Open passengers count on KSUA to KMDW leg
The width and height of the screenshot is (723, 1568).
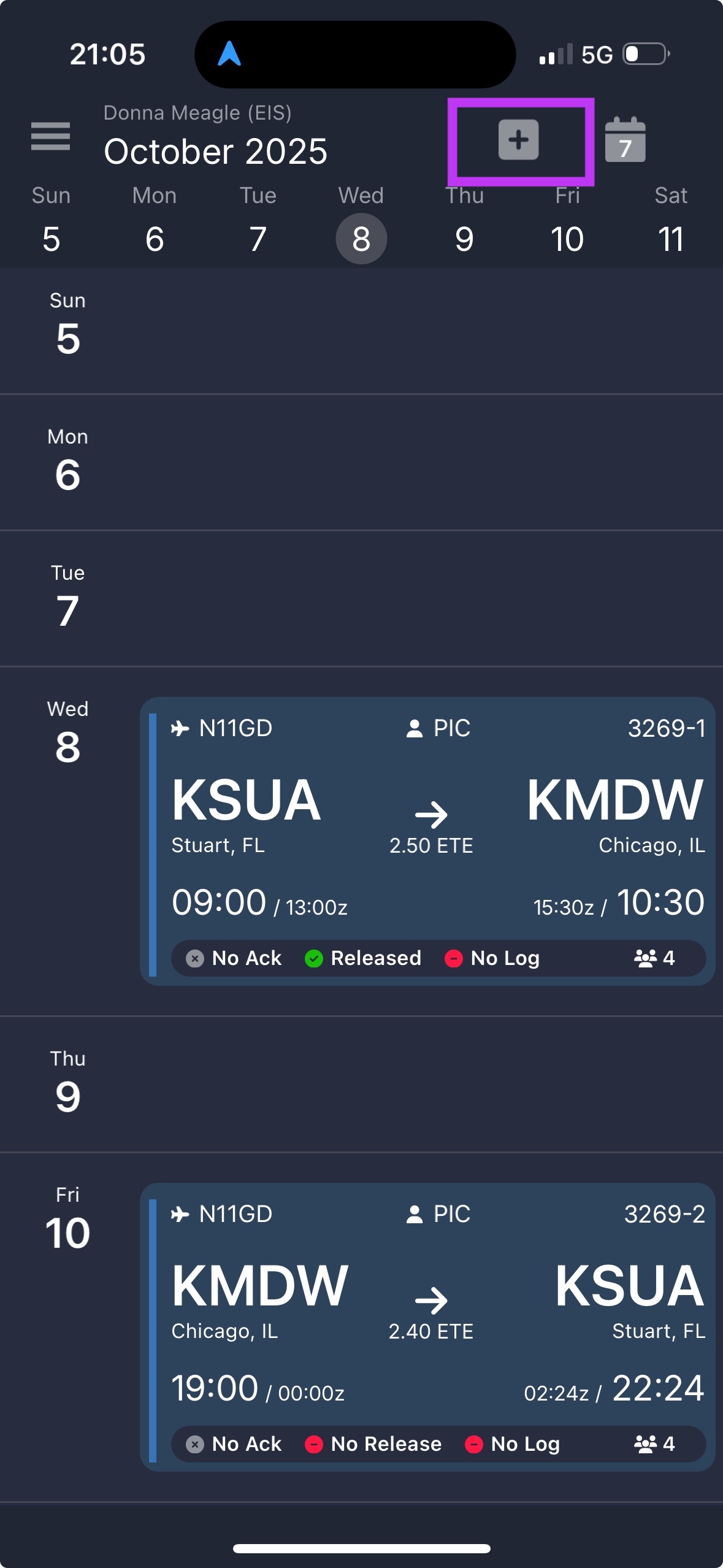(654, 958)
